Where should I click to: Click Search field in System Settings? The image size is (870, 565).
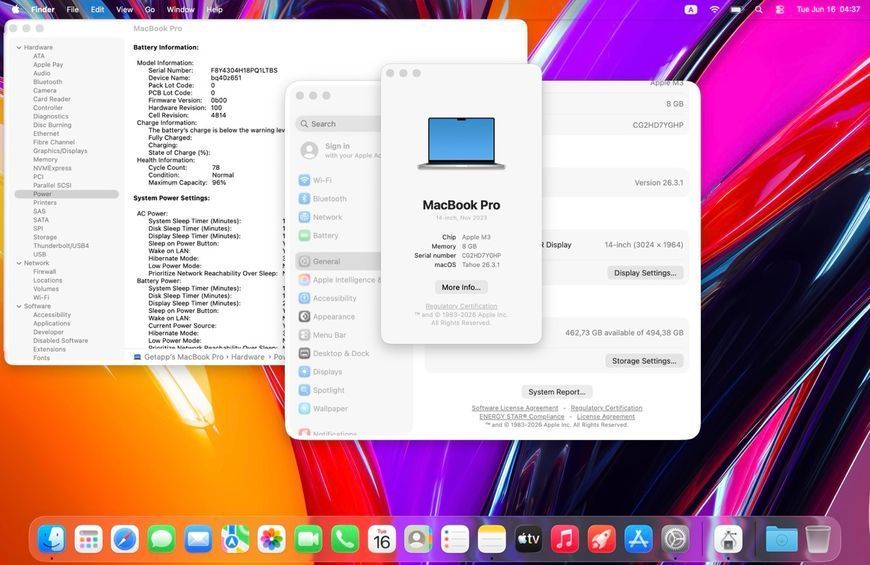point(340,124)
